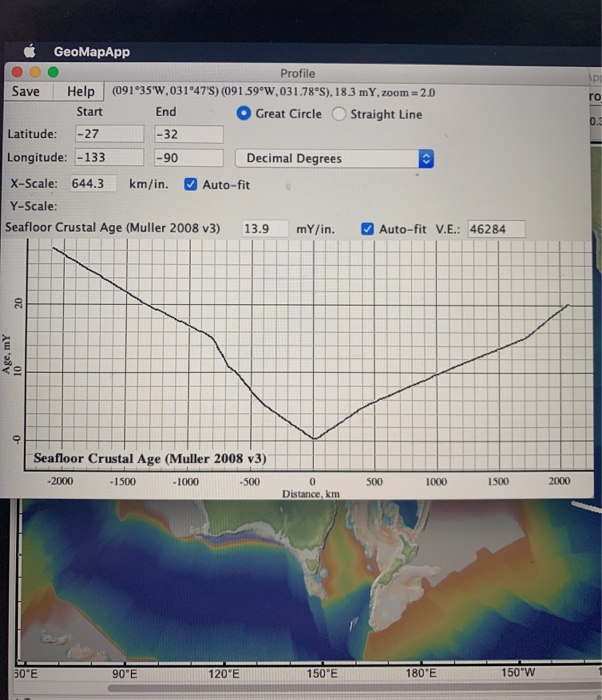Click the horizontal scrollbar below the map
The height and width of the screenshot is (700, 602).
353,688
